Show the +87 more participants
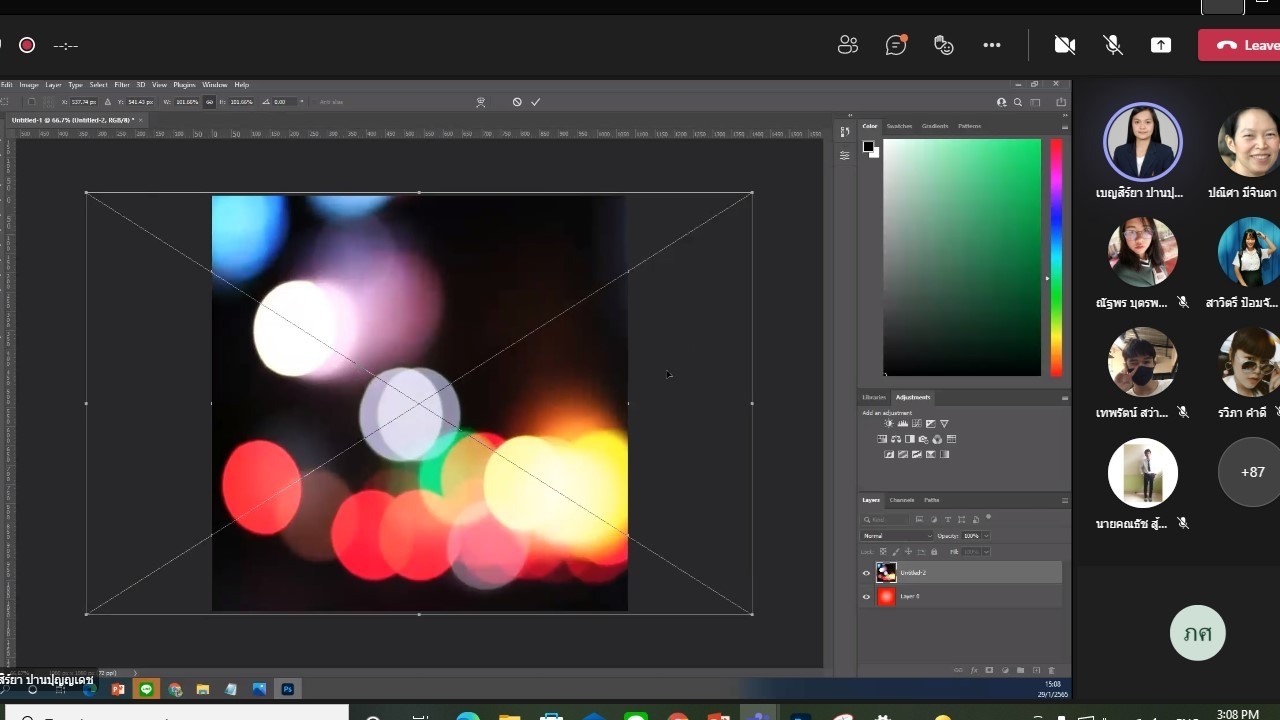Viewport: 1280px width, 720px height. point(1251,472)
